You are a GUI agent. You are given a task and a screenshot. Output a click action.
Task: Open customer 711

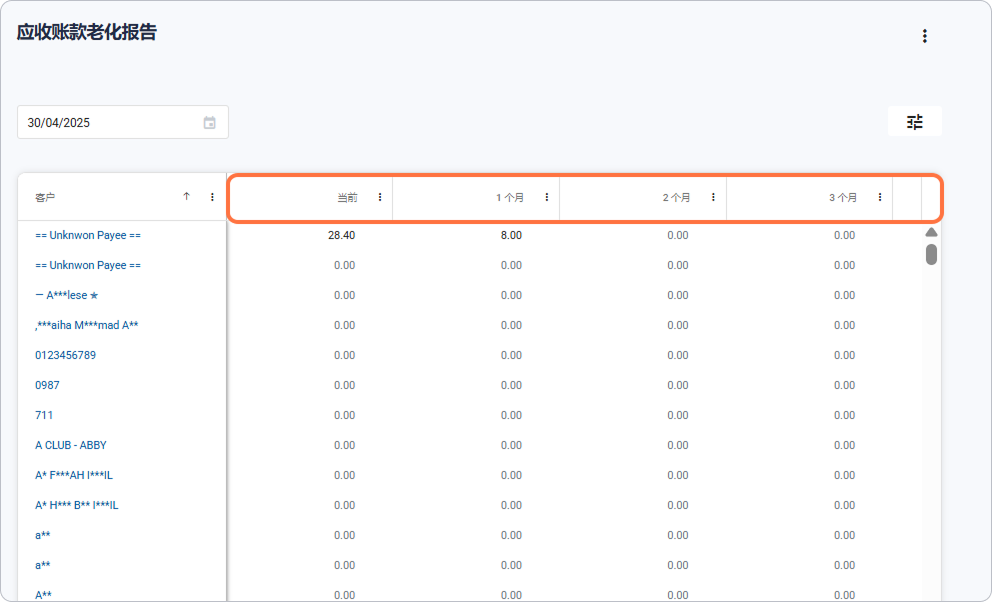pyautogui.click(x=44, y=415)
